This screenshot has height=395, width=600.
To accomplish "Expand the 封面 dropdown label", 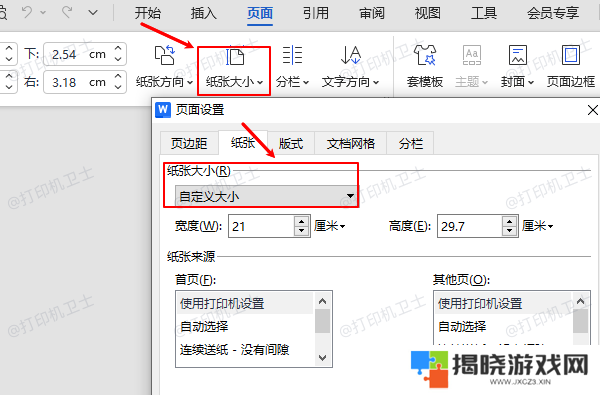I will [x=517, y=82].
